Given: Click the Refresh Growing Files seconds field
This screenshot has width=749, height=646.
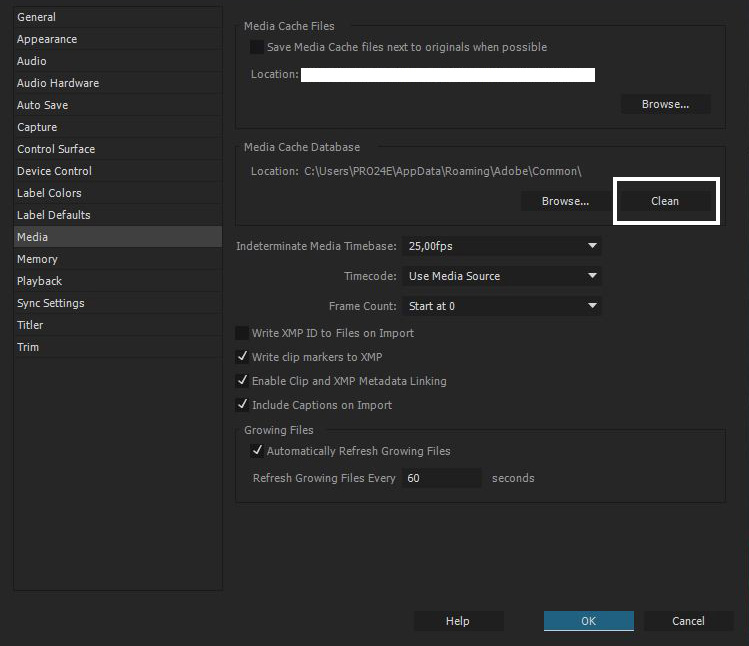Looking at the screenshot, I should coord(442,478).
